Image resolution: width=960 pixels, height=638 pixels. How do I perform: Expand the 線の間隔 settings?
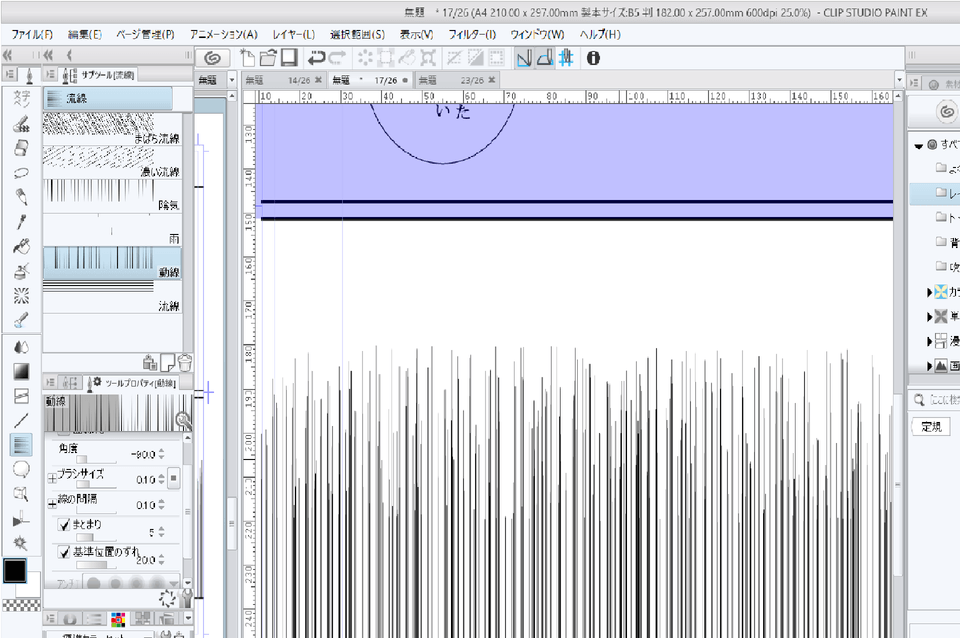point(52,505)
